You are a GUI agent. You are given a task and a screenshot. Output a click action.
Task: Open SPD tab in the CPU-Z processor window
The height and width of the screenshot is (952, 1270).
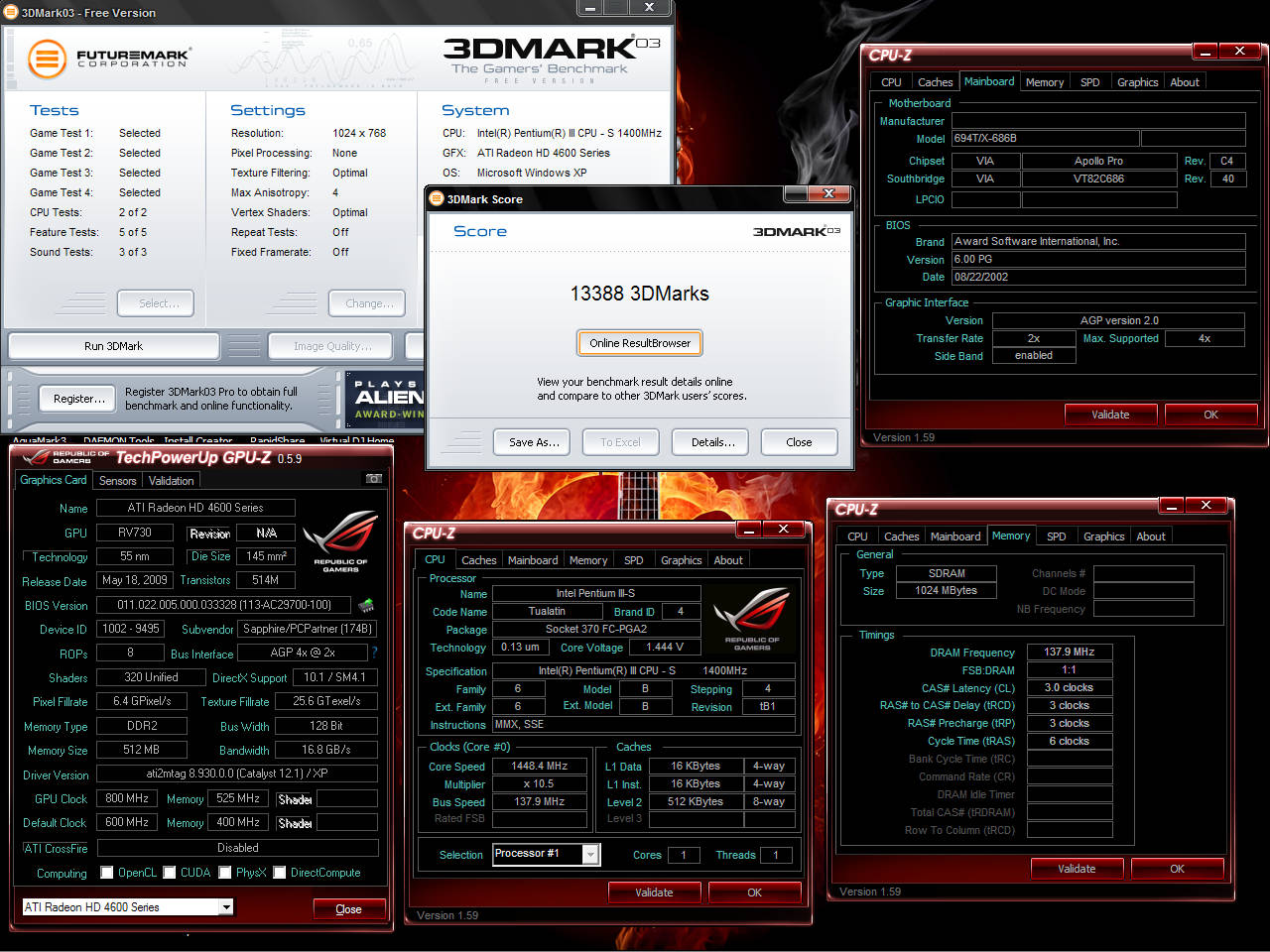[634, 560]
